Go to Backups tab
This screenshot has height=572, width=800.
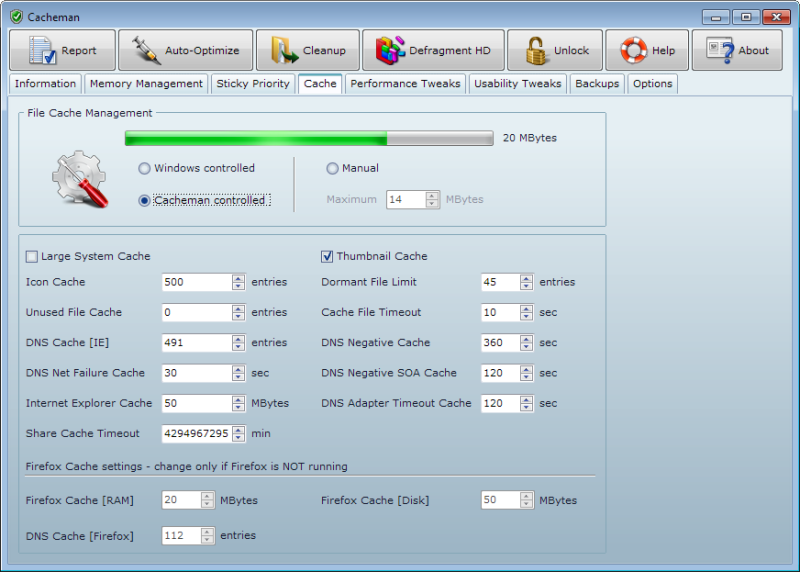pos(597,84)
